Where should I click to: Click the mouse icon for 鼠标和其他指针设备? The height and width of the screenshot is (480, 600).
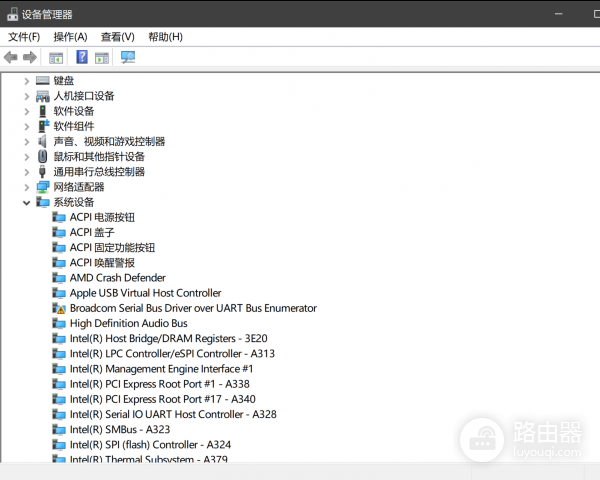(42, 156)
